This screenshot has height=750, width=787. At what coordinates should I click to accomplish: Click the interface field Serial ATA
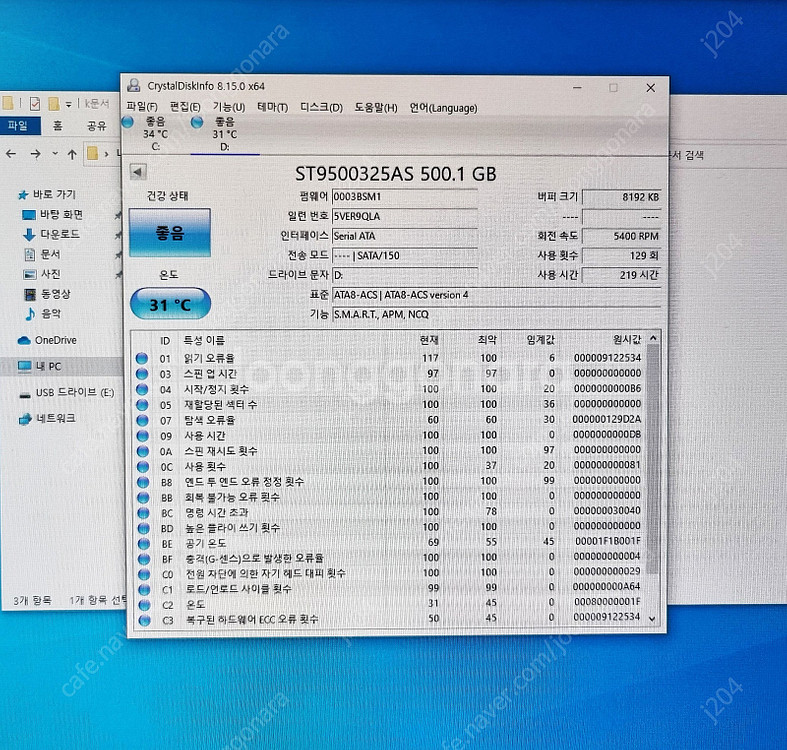[x=404, y=235]
